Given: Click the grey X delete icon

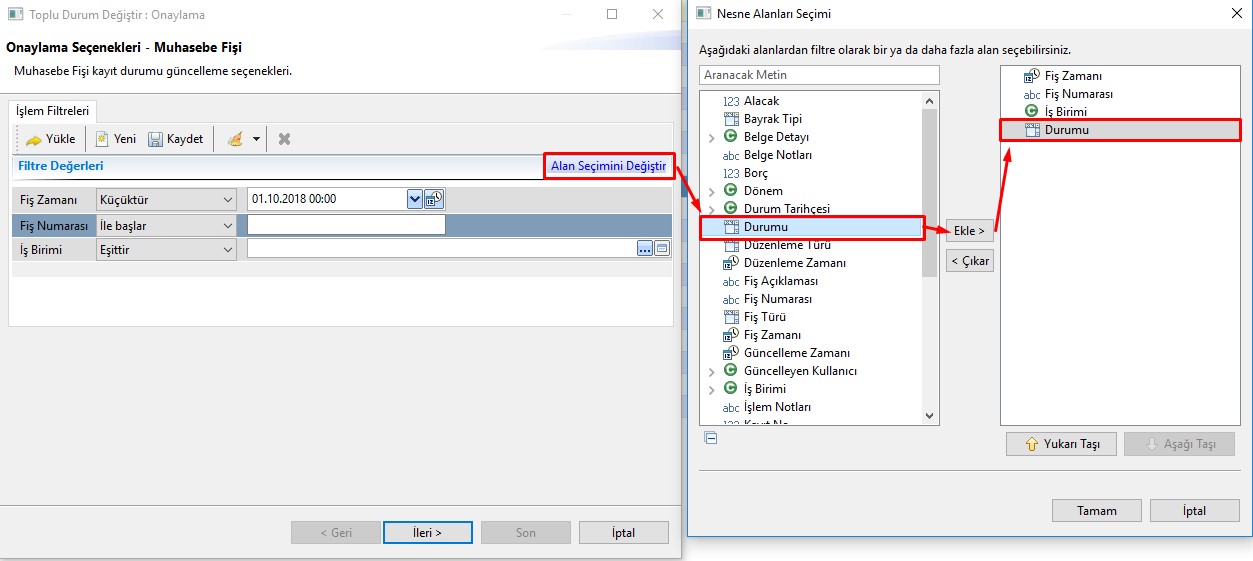Looking at the screenshot, I should point(284,139).
